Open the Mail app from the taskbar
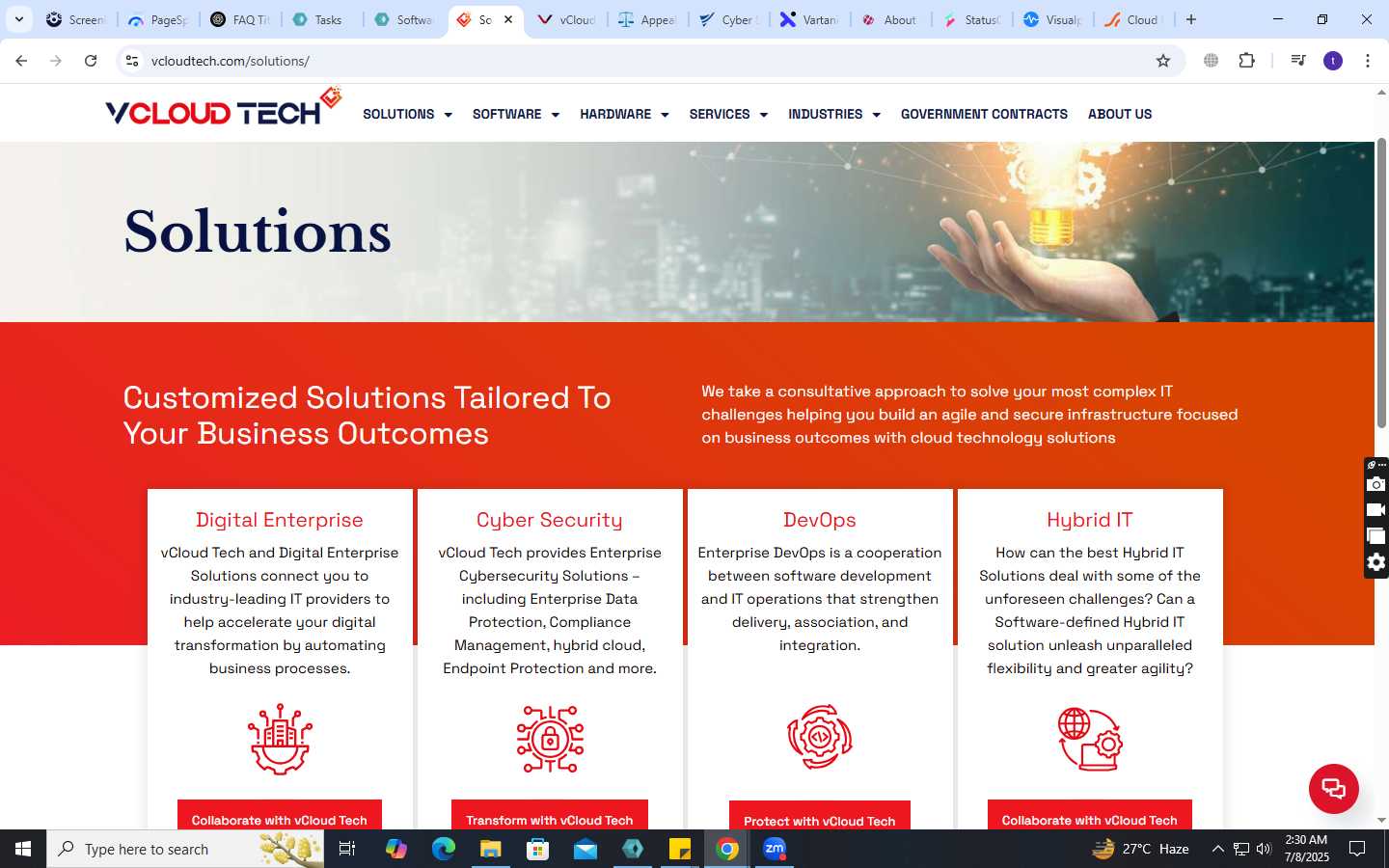This screenshot has width=1389, height=868. point(586,849)
